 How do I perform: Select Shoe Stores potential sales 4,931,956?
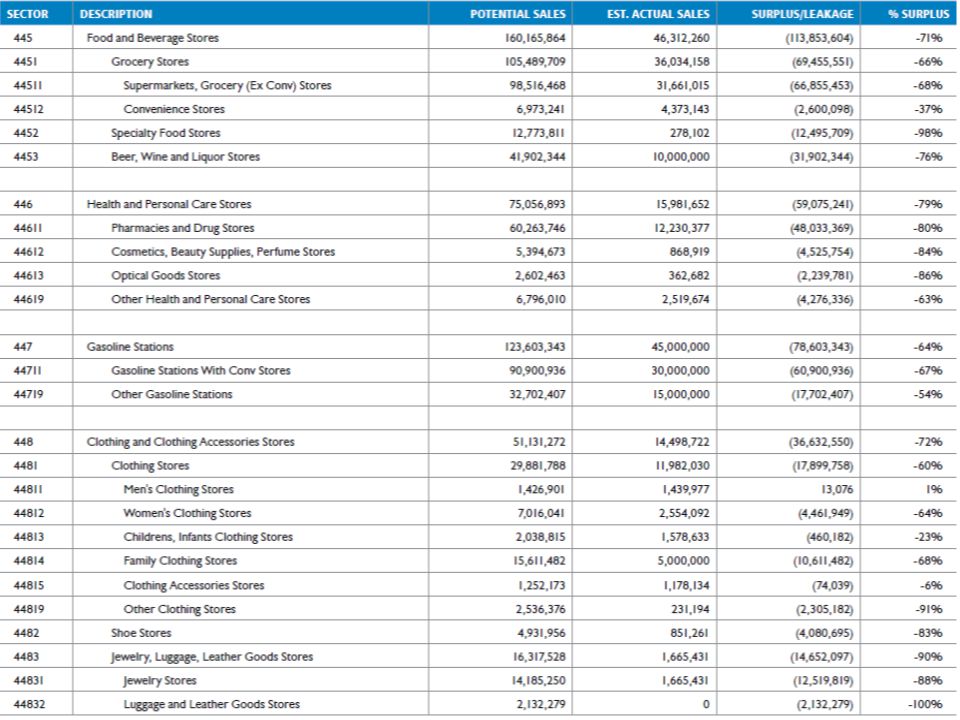541,633
